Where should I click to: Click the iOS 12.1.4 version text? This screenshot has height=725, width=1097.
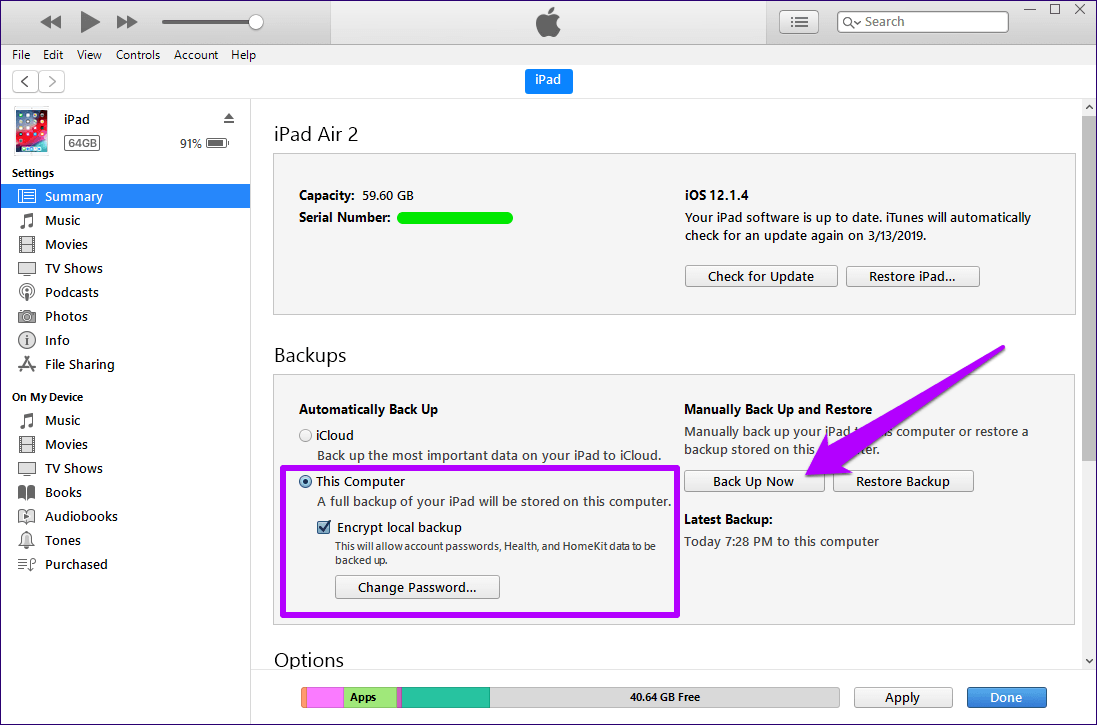[x=716, y=195]
